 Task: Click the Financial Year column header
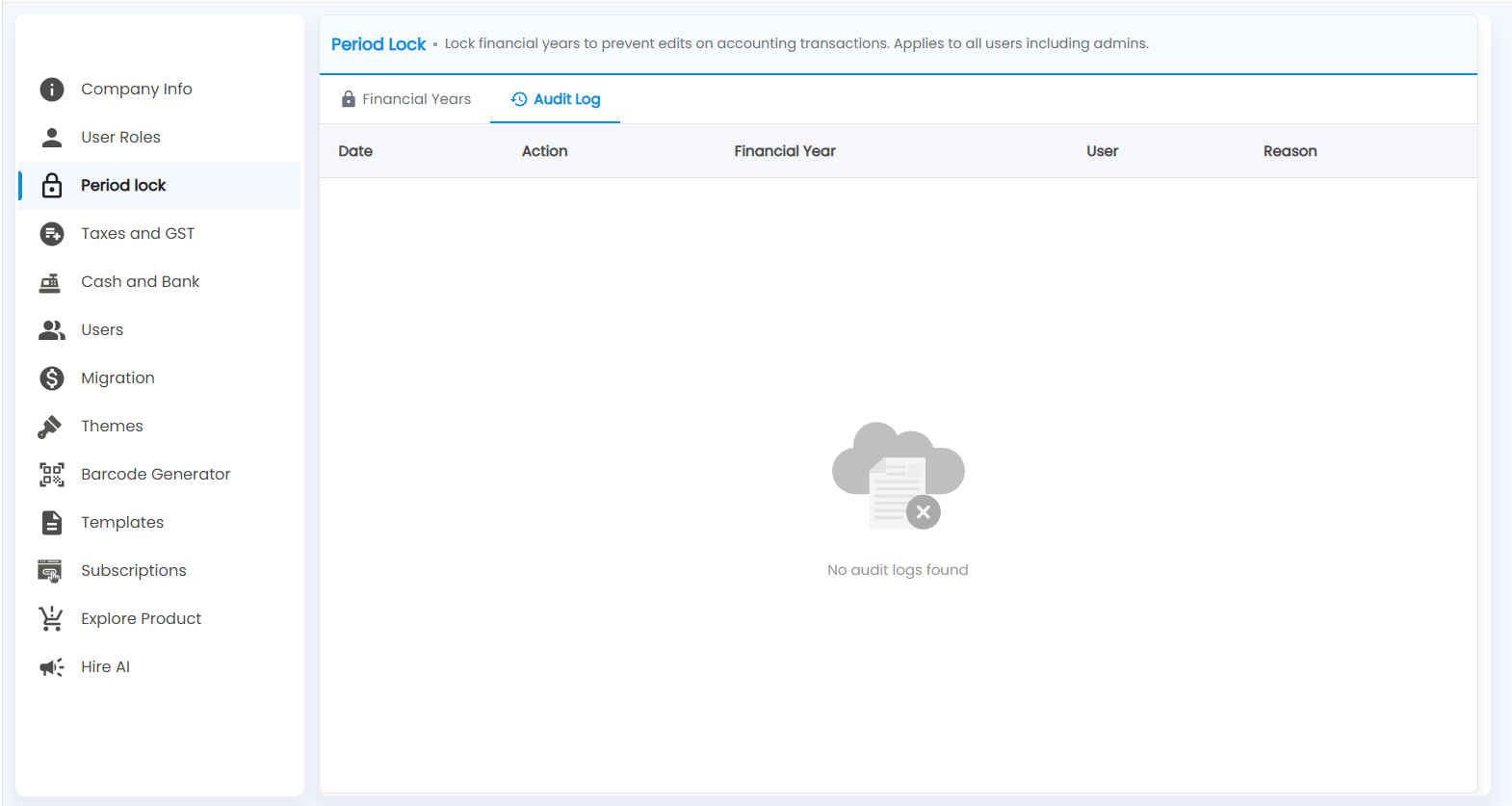(x=785, y=151)
